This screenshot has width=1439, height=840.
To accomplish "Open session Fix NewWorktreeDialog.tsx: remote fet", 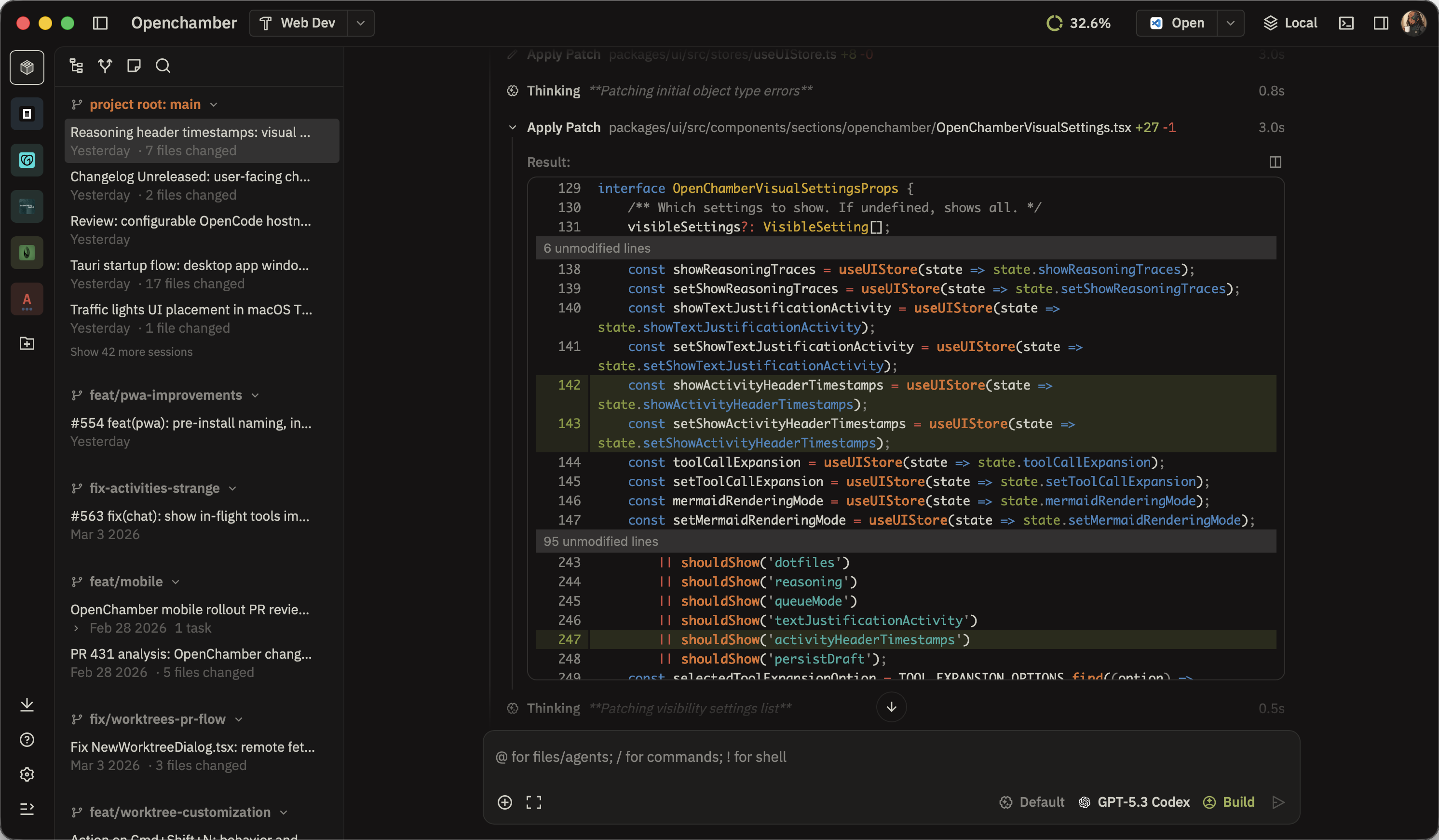I will click(202, 756).
